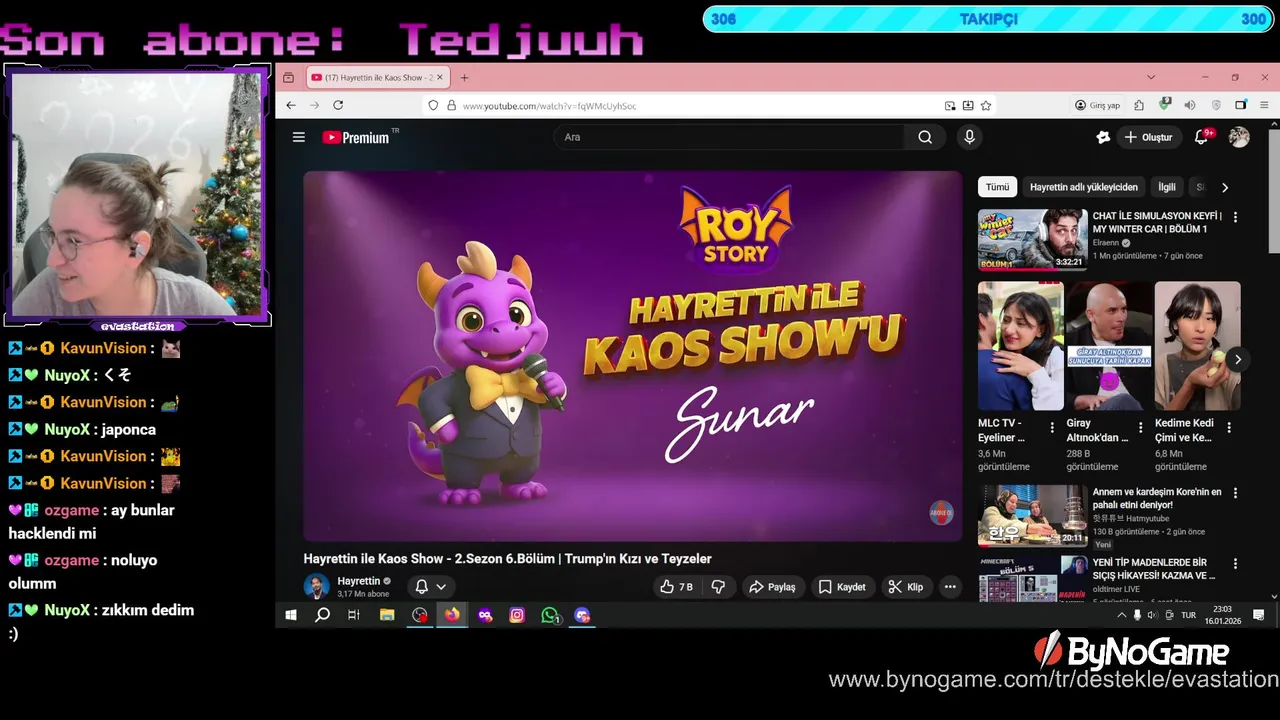Open Annem ve kardeşim Kore'nin video title
The image size is (1280, 720).
click(1157, 498)
